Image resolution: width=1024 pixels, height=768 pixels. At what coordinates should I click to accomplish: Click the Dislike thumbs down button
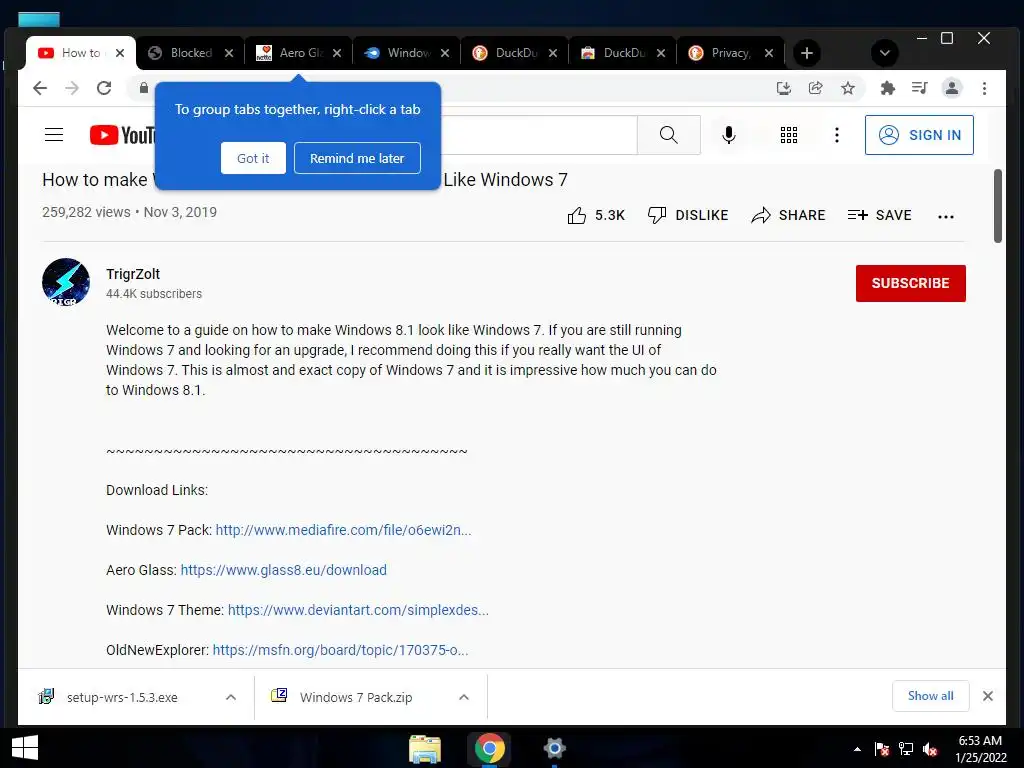(688, 216)
